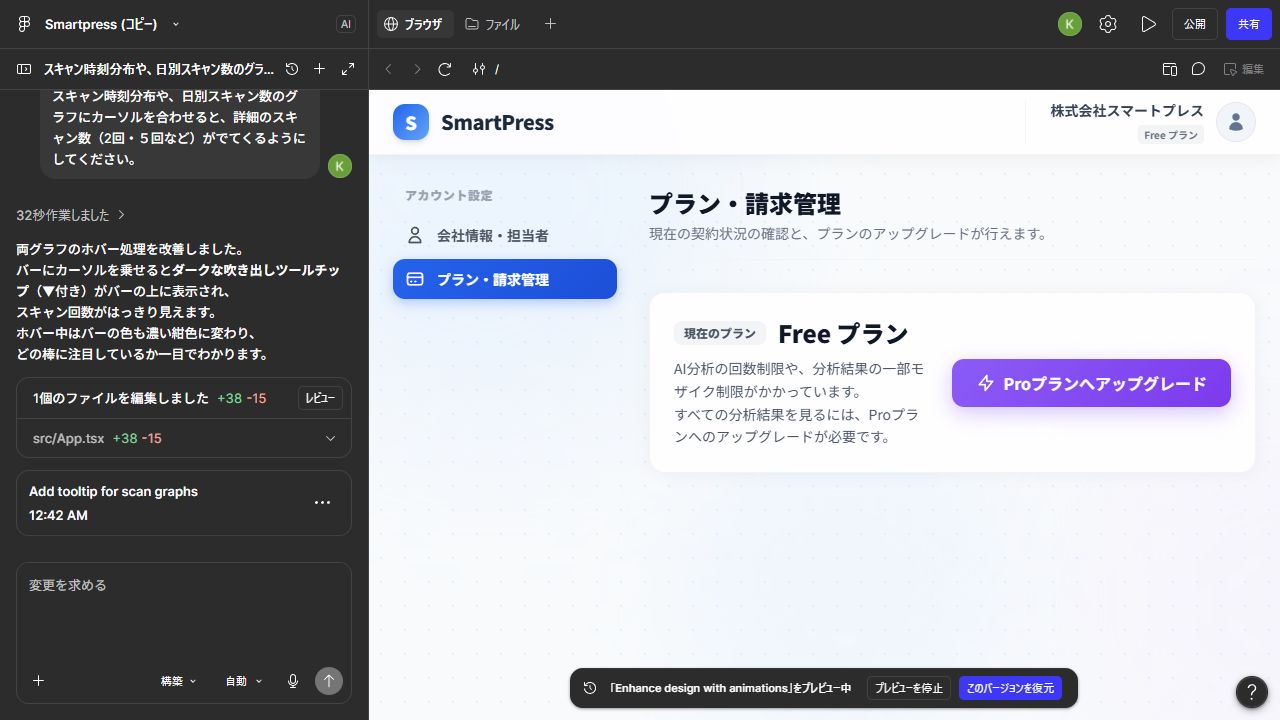Click the SmartPress logo in header
The image size is (1280, 720).
coord(473,122)
